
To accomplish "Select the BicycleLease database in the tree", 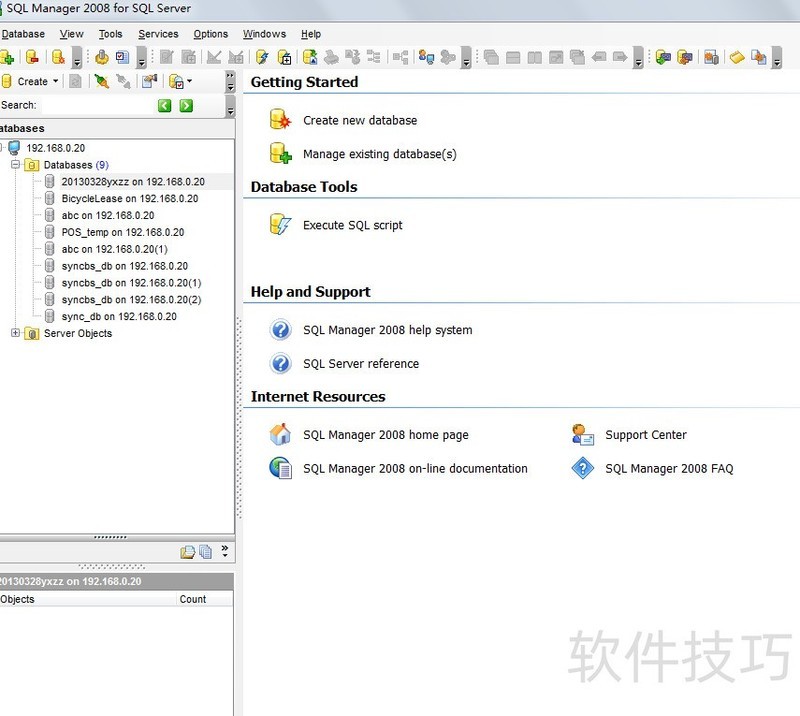I will 103,198.
